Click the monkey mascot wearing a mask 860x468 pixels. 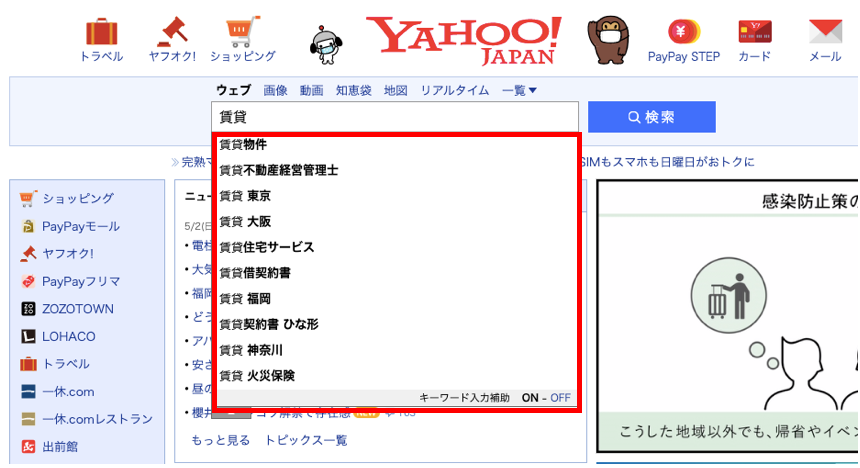tap(608, 41)
